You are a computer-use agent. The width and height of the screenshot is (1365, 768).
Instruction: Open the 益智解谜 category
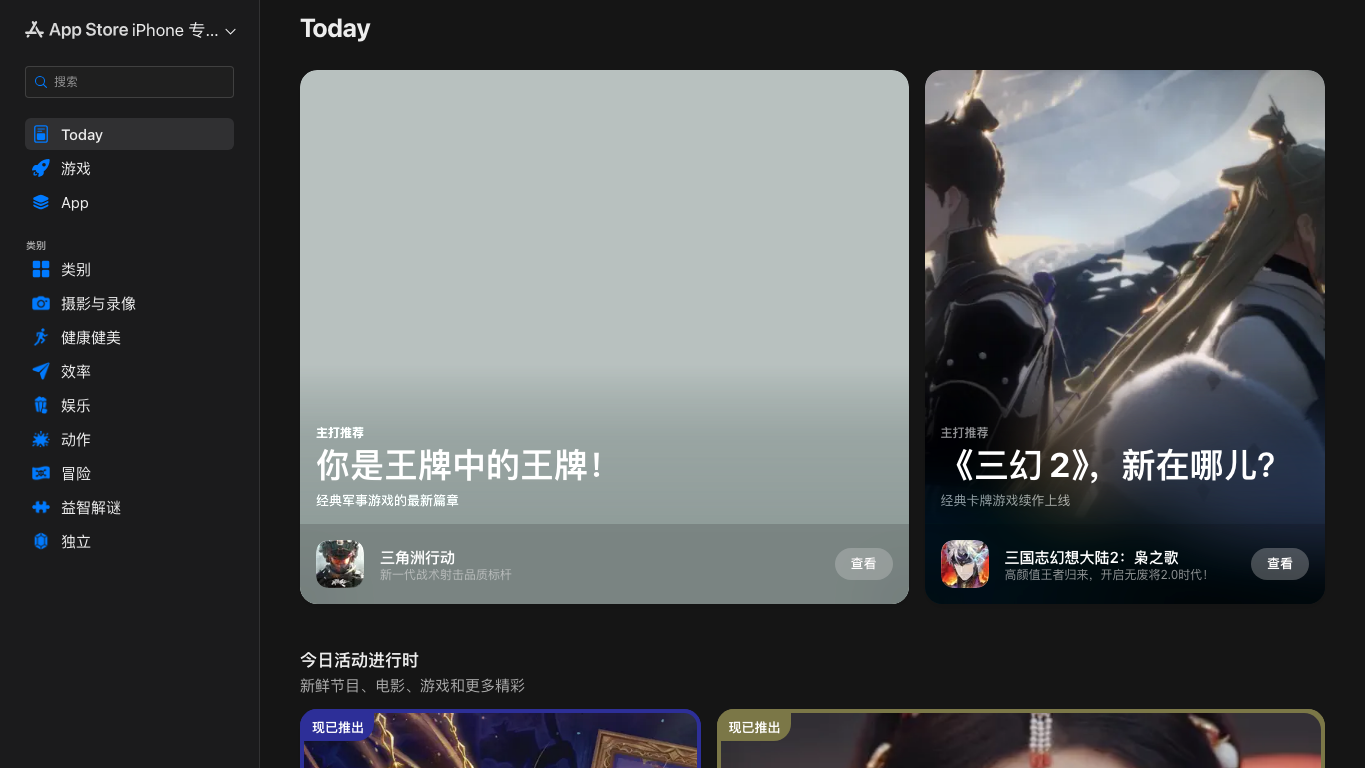[129, 507]
